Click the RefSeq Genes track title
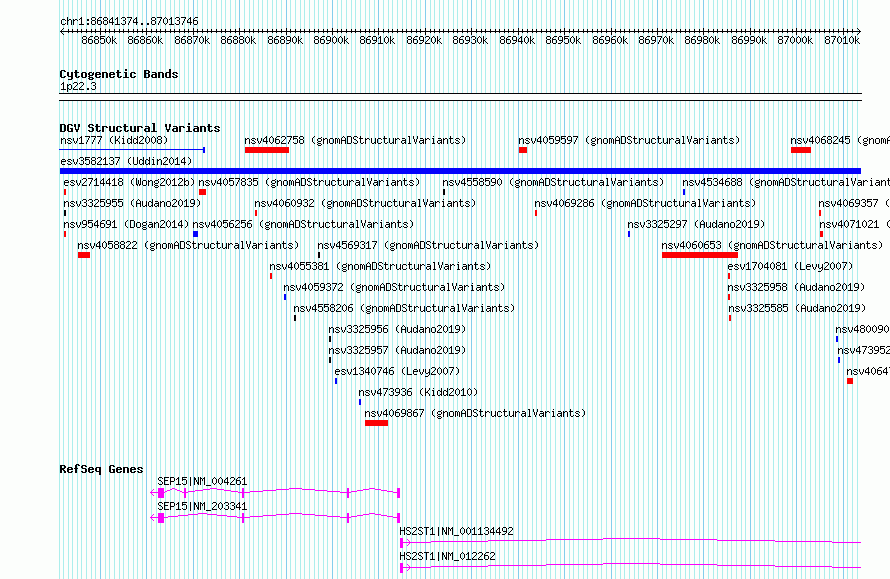This screenshot has height=579, width=890. click(101, 469)
